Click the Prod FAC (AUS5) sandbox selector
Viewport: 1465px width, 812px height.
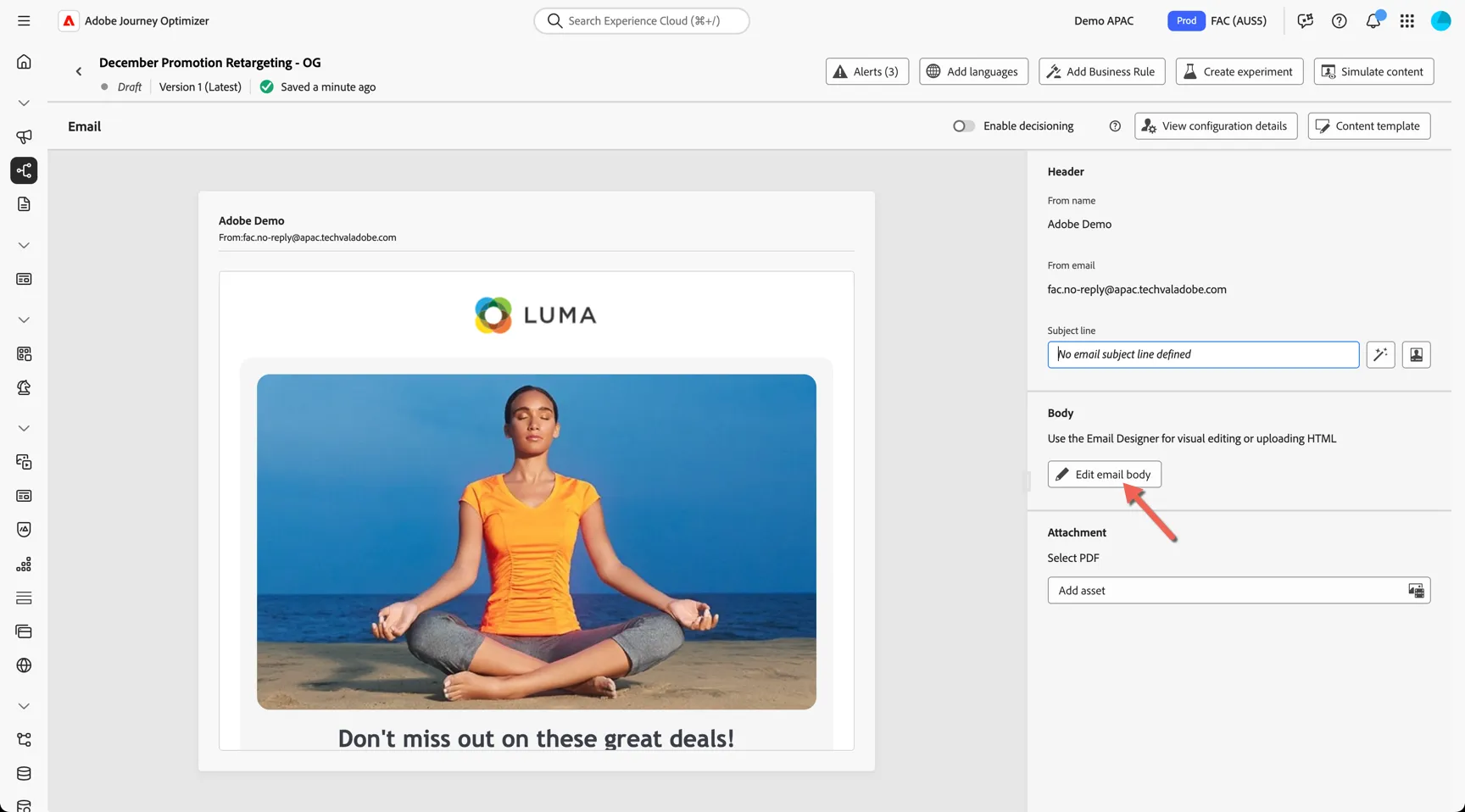coord(1217,21)
